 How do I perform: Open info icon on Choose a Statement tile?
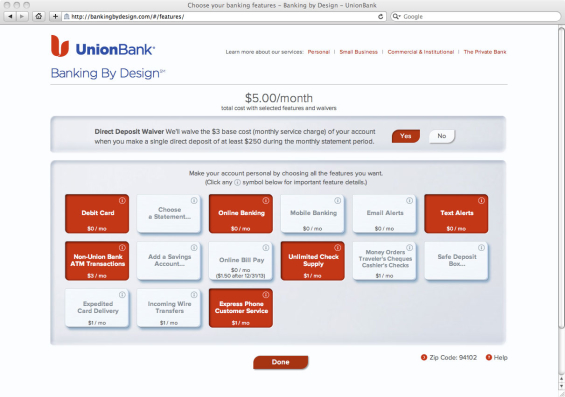click(194, 201)
